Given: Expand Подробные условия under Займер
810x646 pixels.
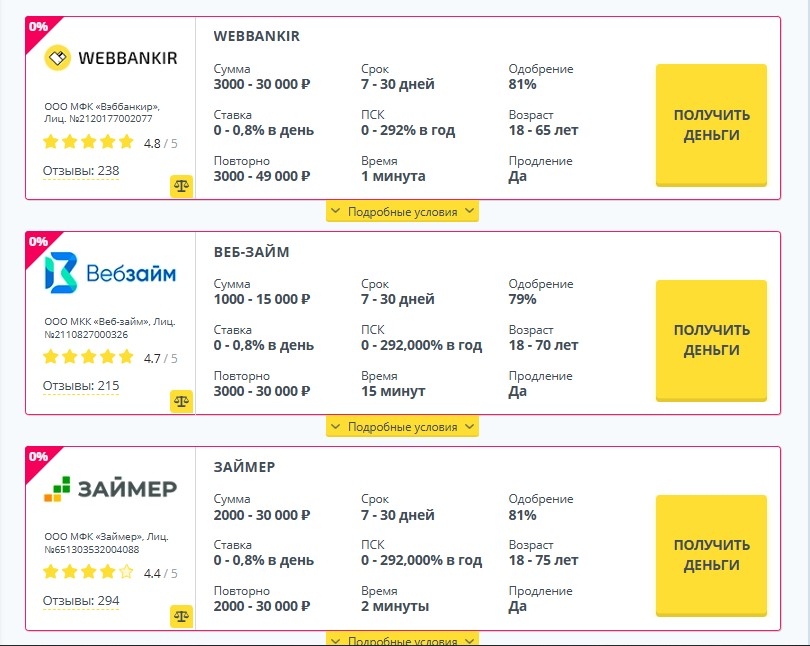Looking at the screenshot, I should (x=402, y=639).
